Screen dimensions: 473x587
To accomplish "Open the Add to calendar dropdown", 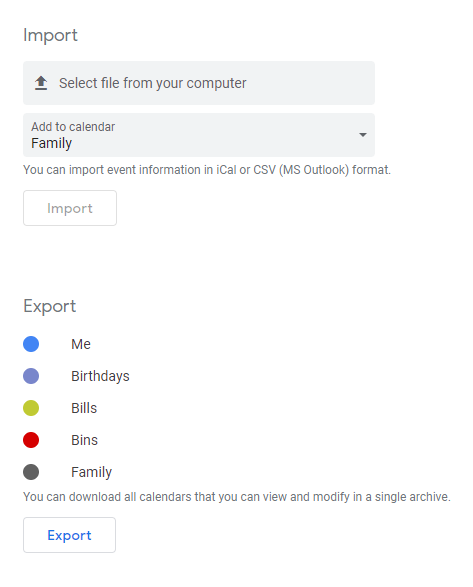I will 199,135.
